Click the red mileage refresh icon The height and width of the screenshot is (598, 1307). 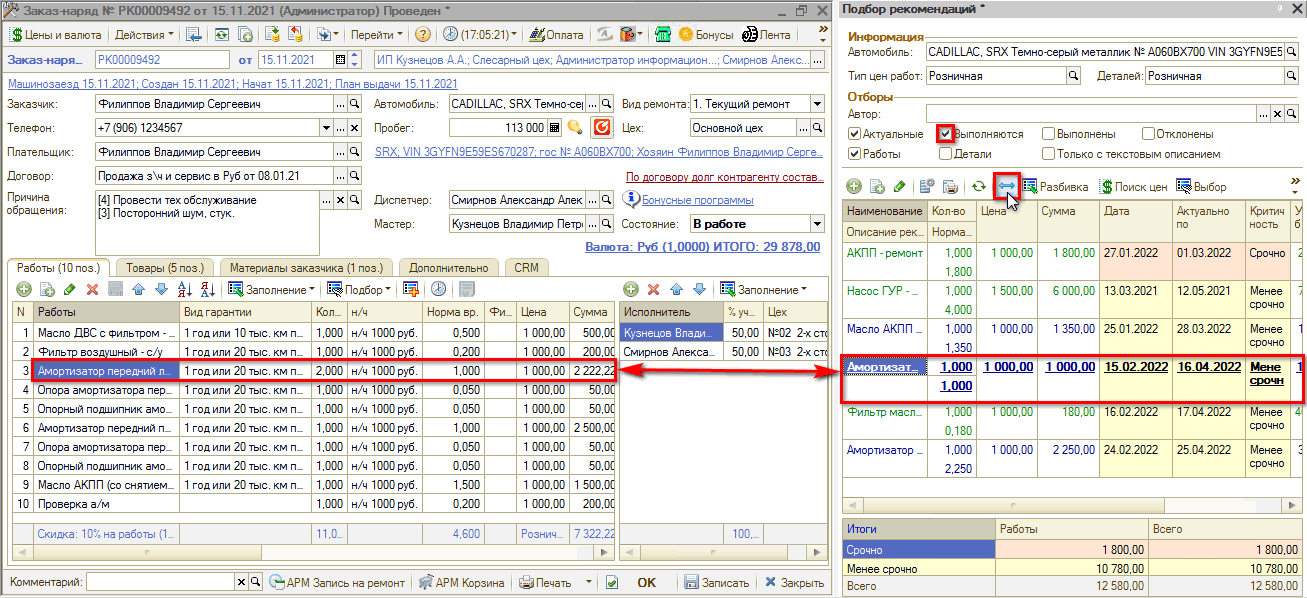pyautogui.click(x=602, y=128)
